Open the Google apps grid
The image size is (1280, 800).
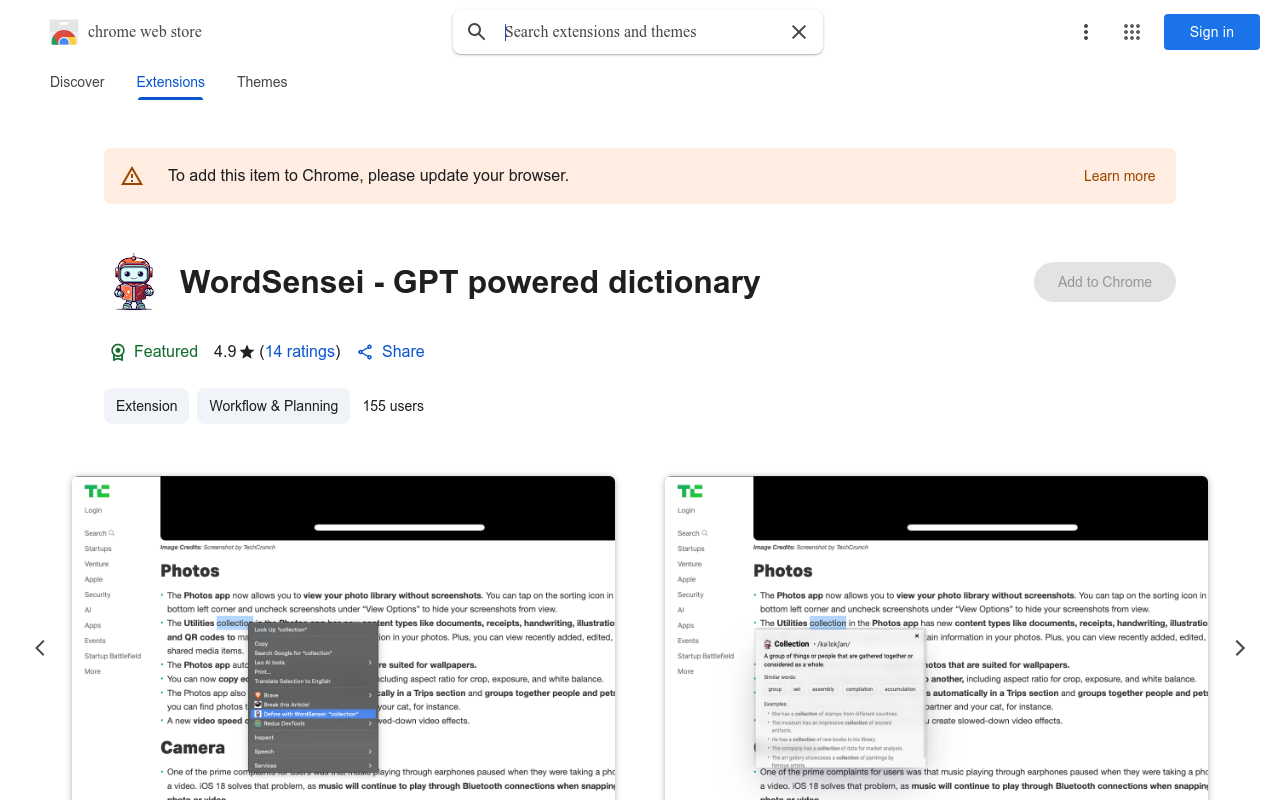pyautogui.click(x=1132, y=32)
